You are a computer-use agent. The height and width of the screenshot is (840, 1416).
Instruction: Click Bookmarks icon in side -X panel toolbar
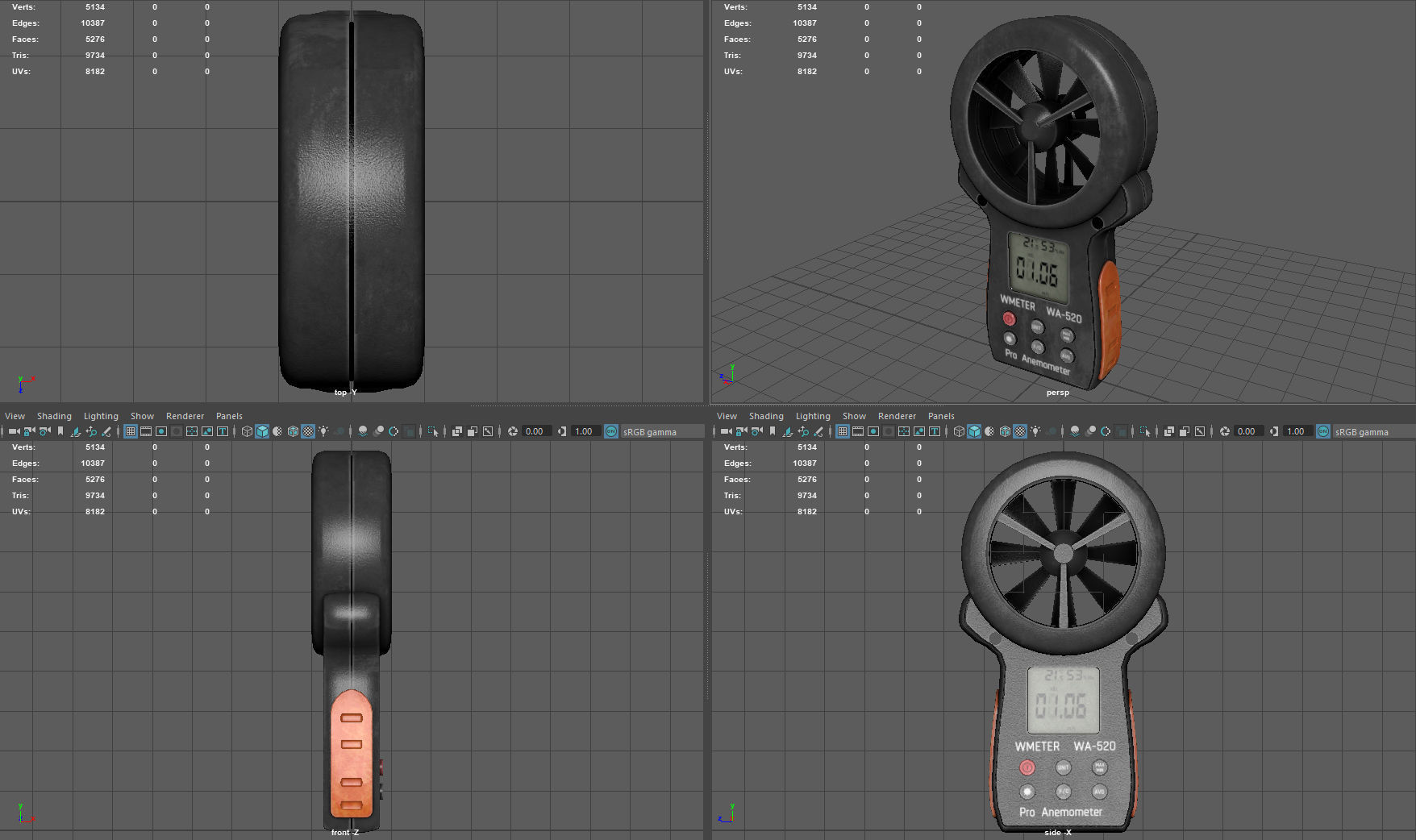click(x=773, y=431)
